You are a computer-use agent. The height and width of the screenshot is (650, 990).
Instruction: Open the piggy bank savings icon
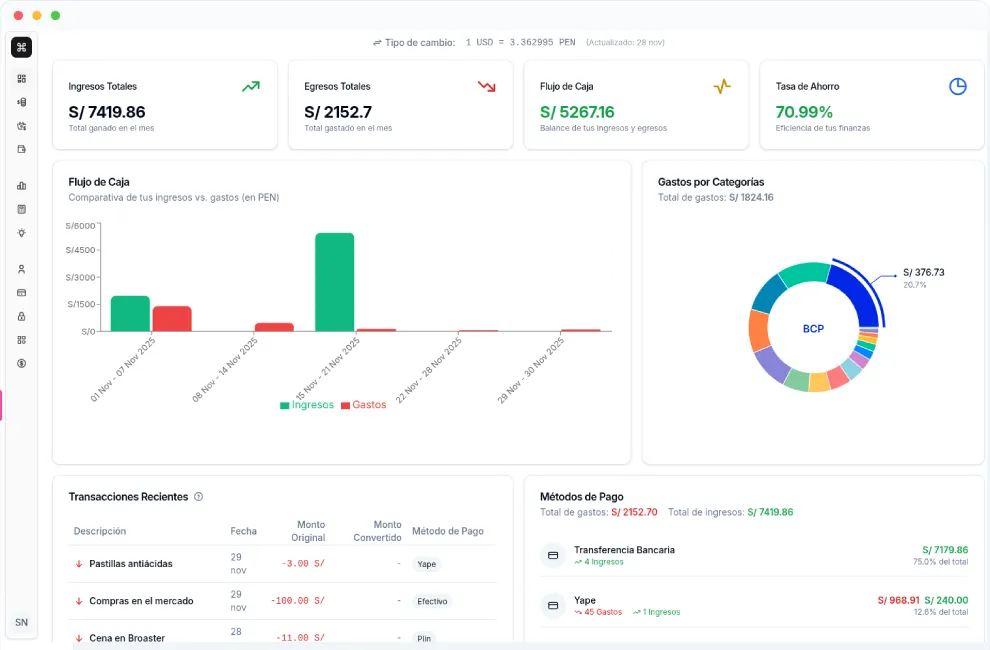point(21,126)
